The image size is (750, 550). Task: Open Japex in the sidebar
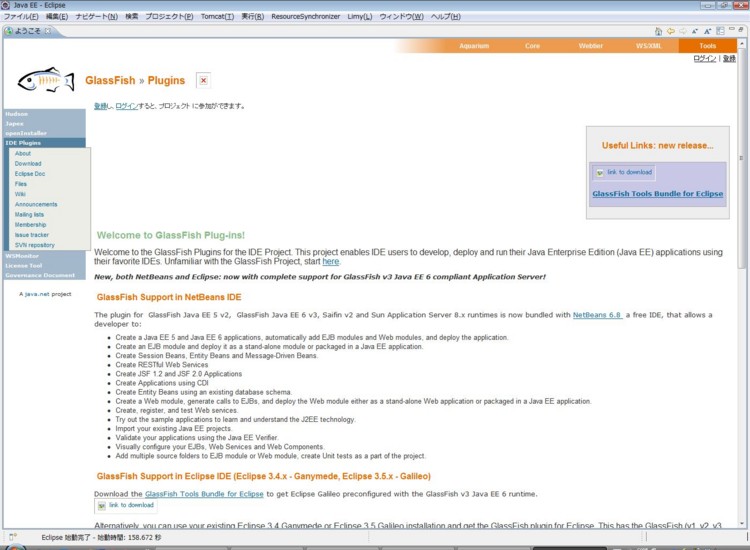[14, 123]
